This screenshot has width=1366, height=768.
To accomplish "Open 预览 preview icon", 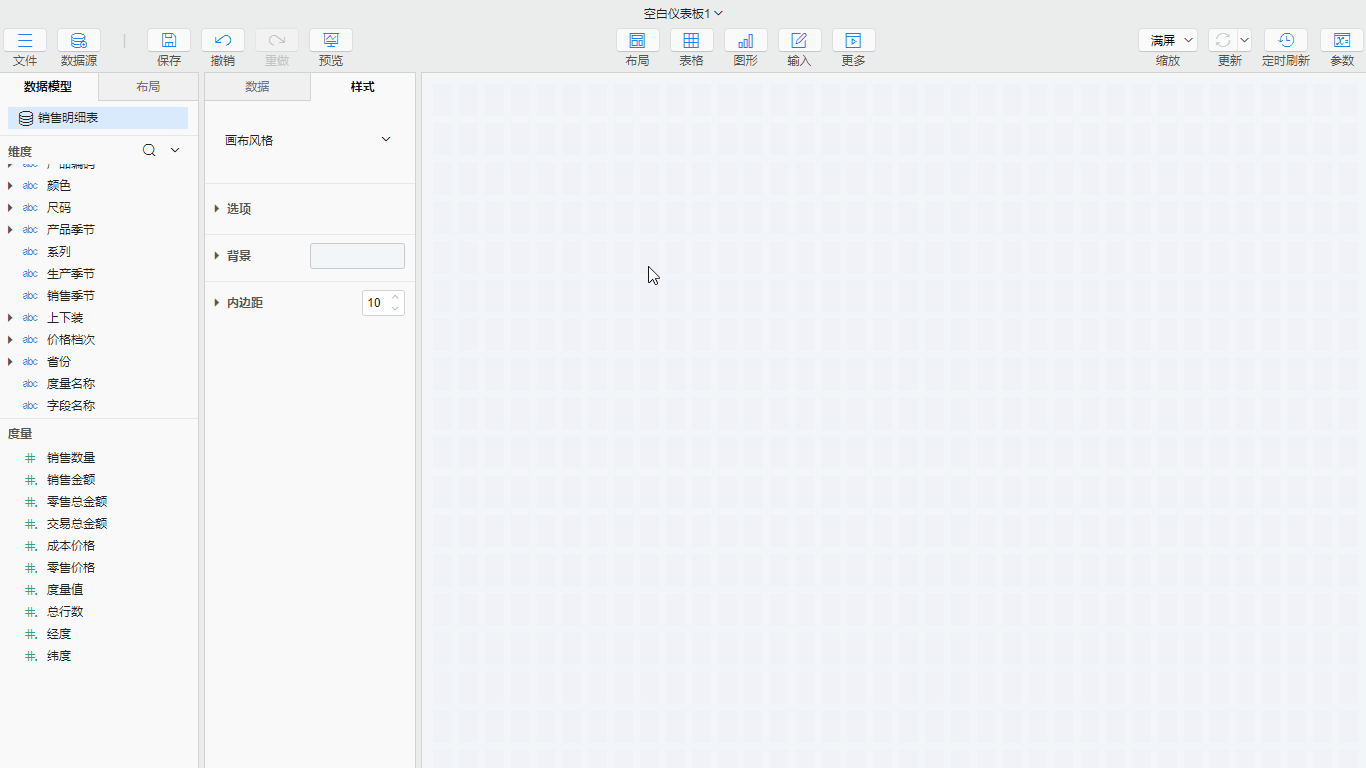I will 331,41.
